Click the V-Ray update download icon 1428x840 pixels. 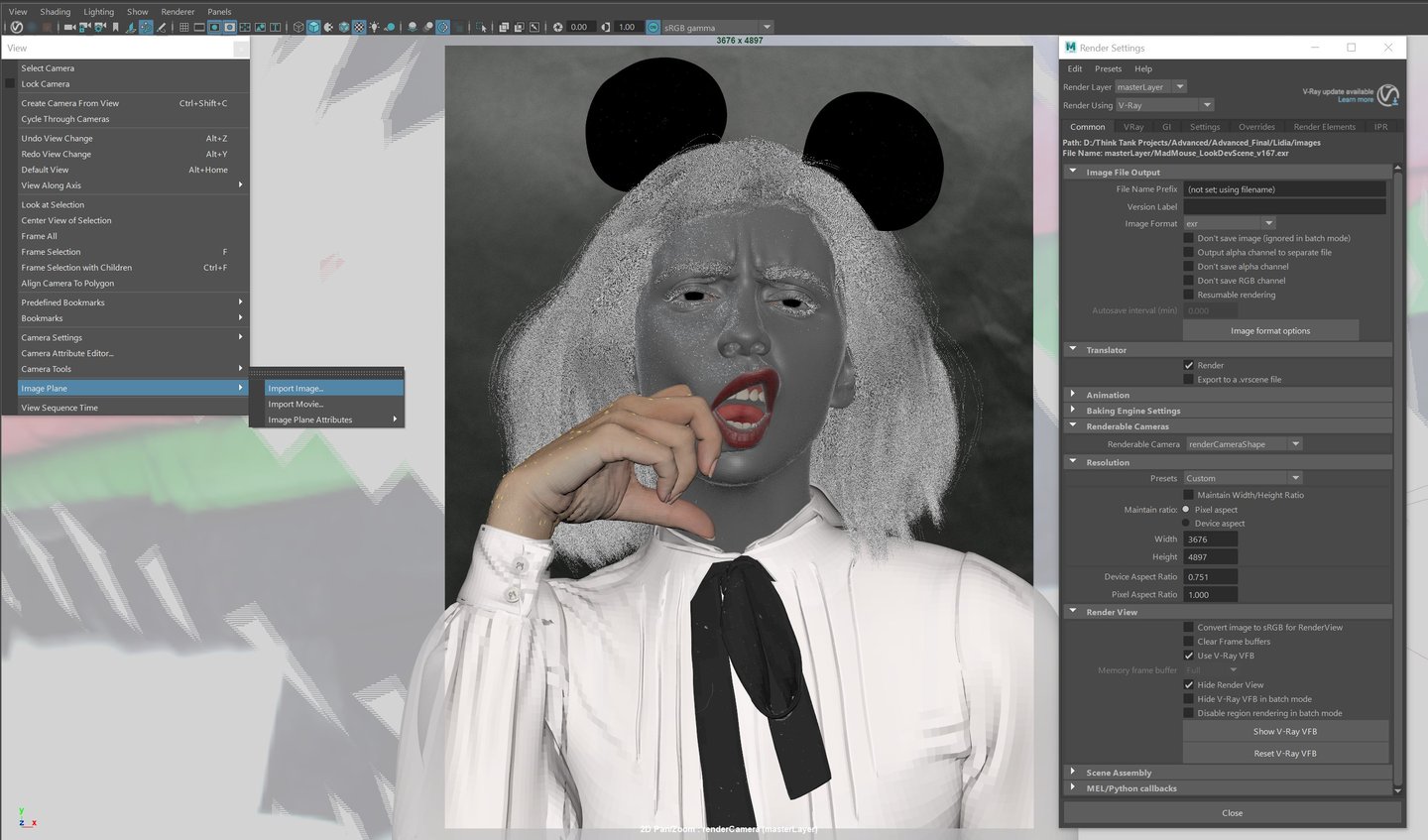(1388, 95)
